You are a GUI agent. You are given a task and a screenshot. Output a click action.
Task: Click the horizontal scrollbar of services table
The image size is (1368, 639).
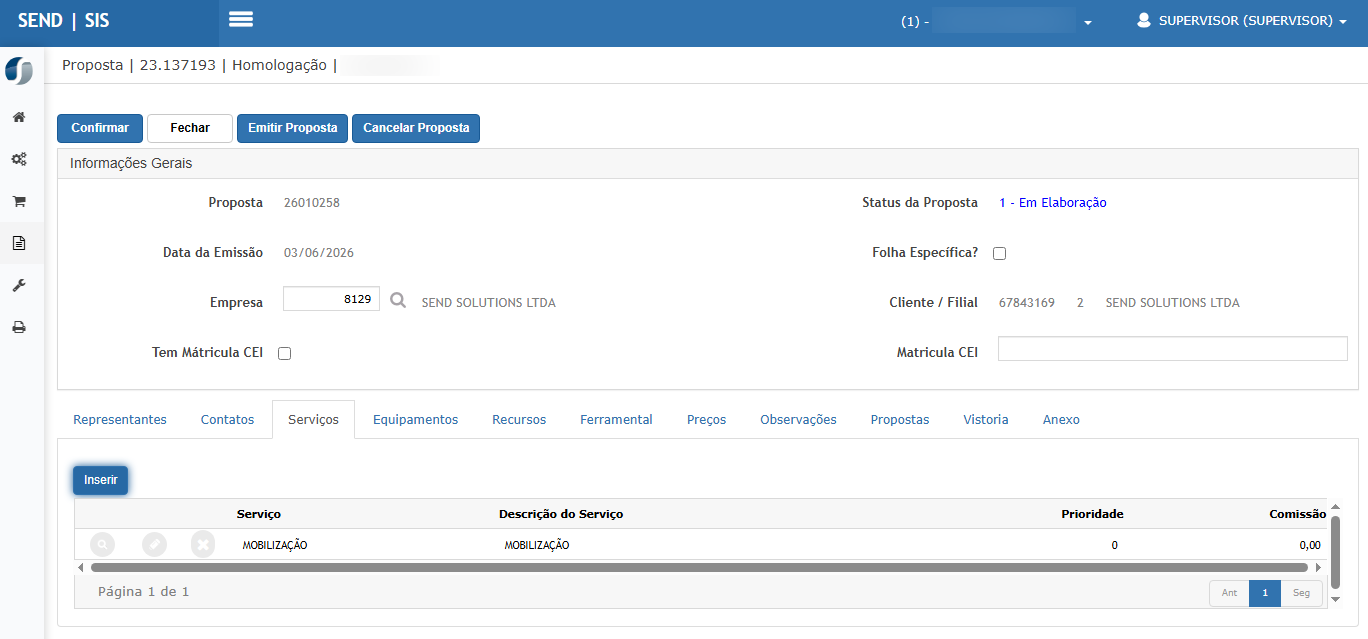(700, 567)
